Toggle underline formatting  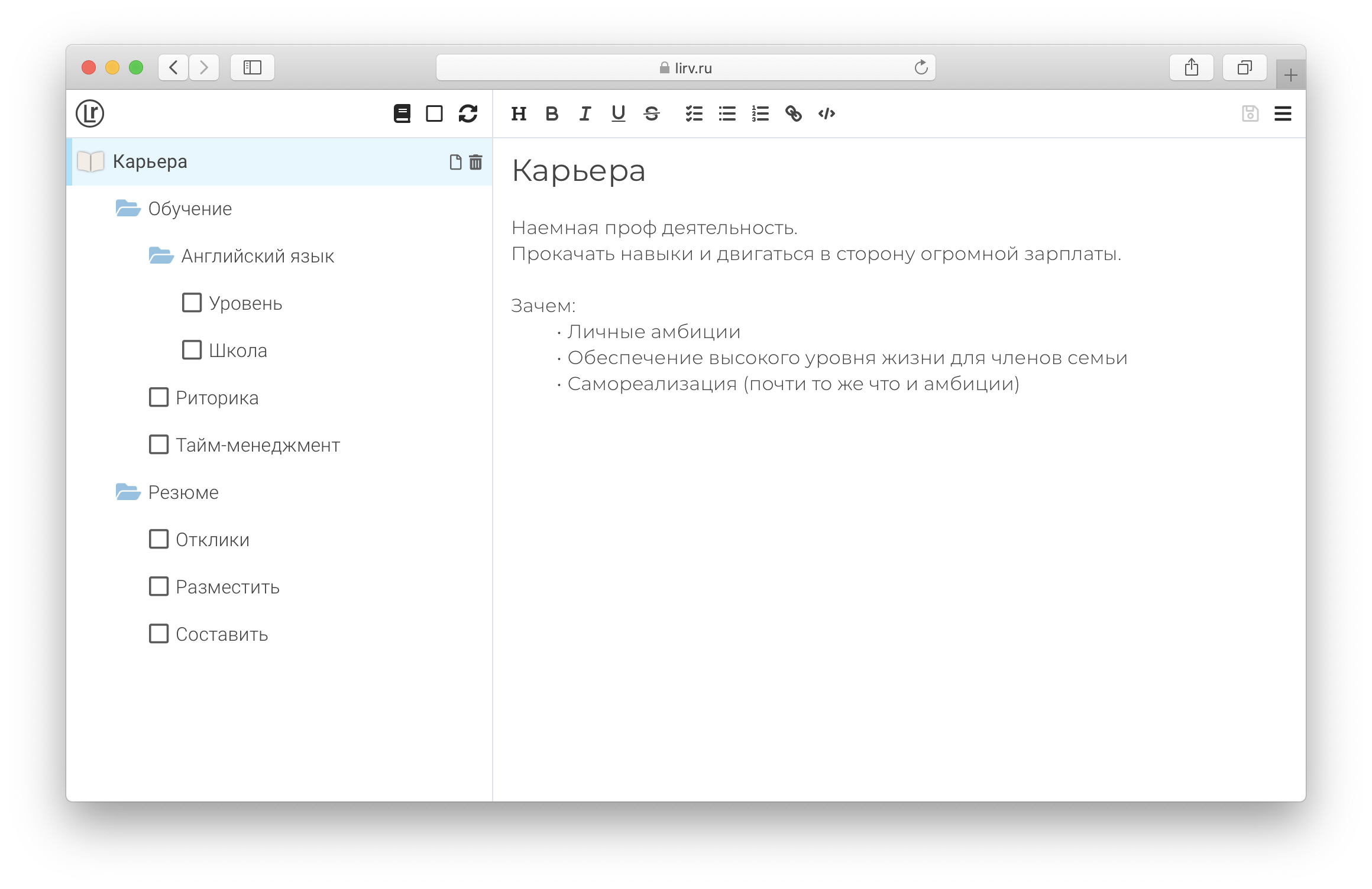point(618,113)
